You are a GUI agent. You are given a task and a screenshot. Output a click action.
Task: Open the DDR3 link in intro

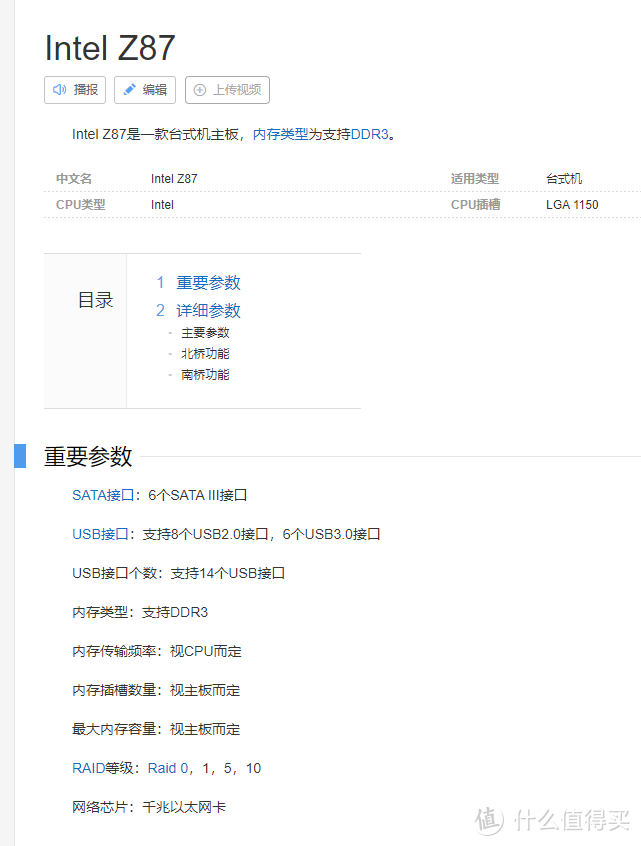370,134
